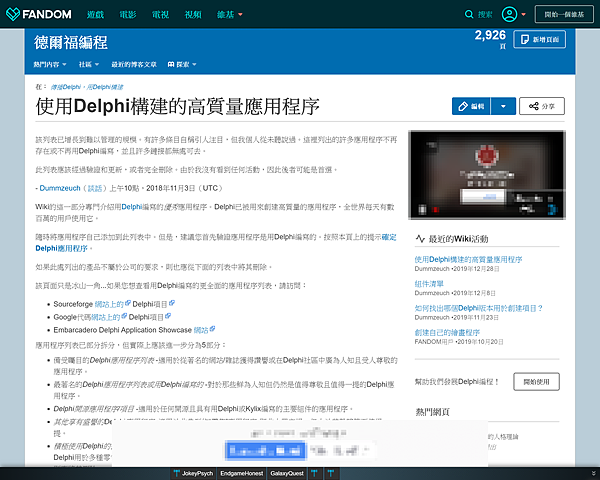Open Embarcadero Showcase 網站 link

(201, 330)
